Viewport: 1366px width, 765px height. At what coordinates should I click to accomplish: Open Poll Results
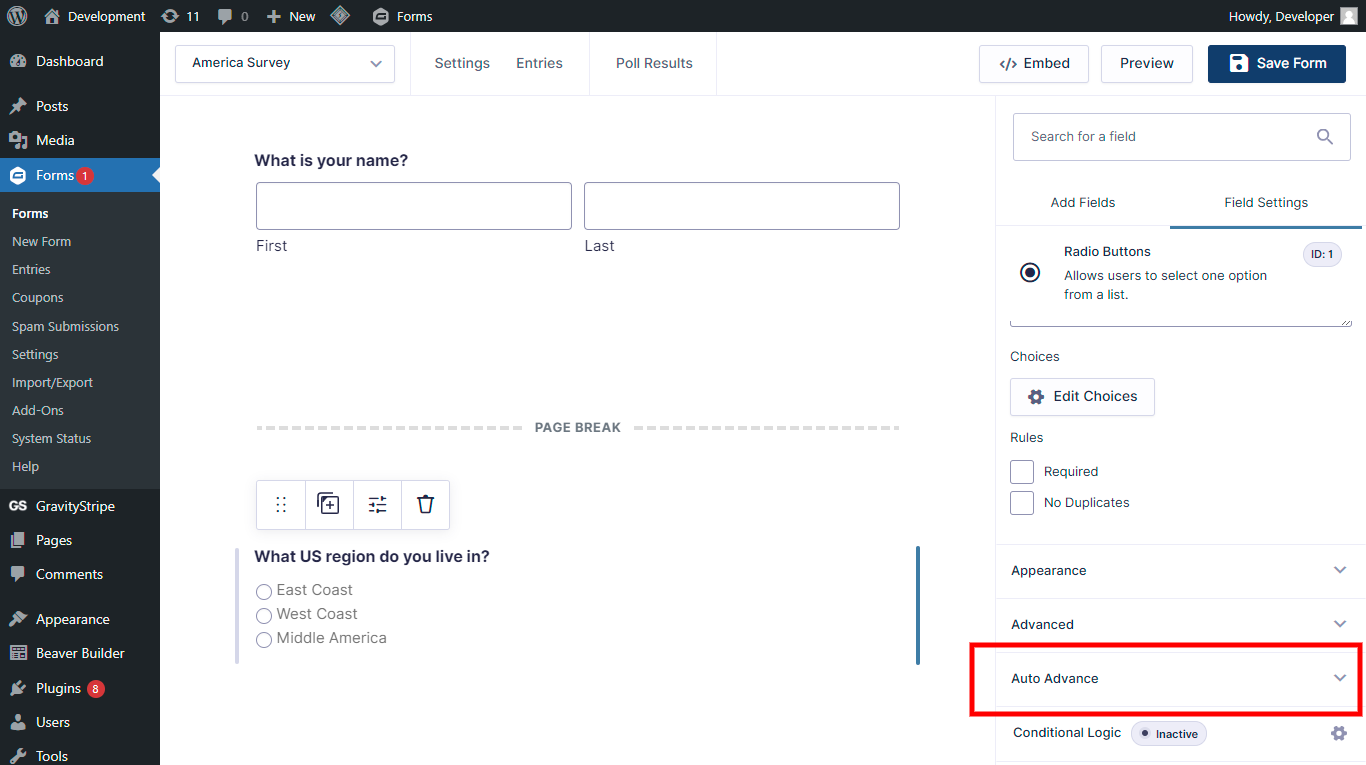654,63
